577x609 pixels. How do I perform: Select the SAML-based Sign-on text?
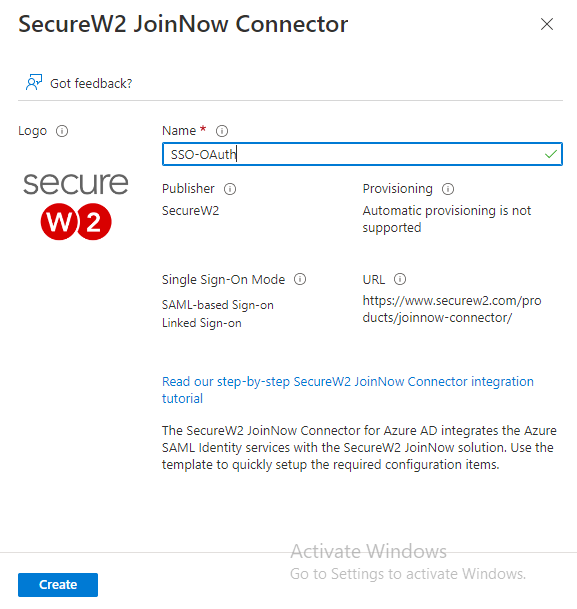coord(218,305)
